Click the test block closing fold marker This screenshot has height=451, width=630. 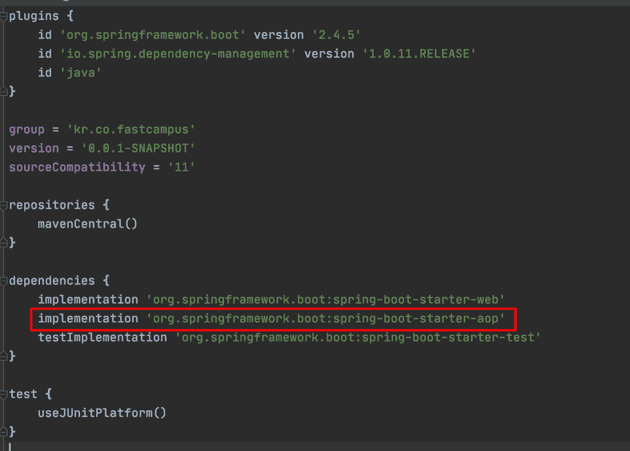click(4, 432)
